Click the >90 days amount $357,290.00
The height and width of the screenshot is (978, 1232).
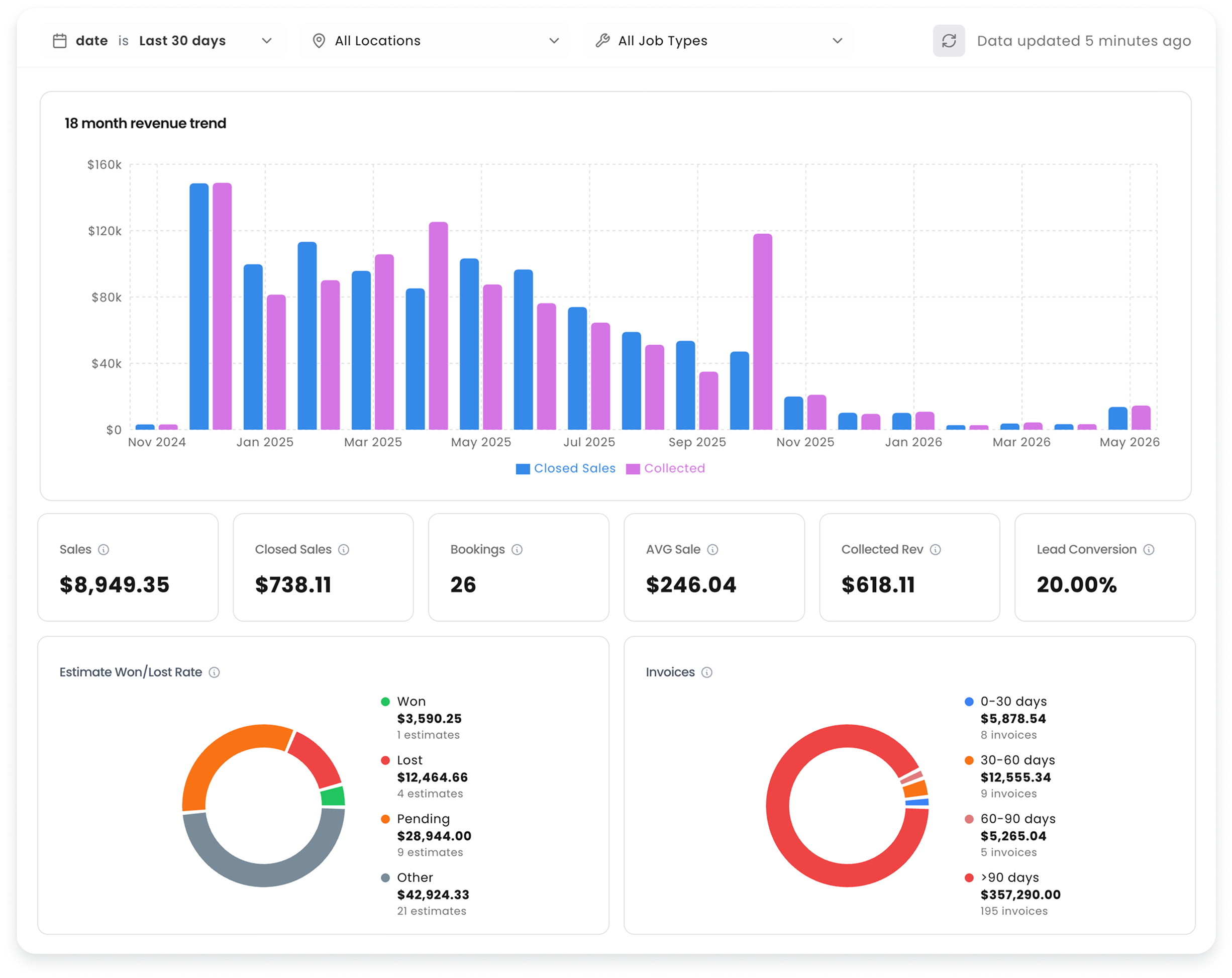[x=1020, y=895]
